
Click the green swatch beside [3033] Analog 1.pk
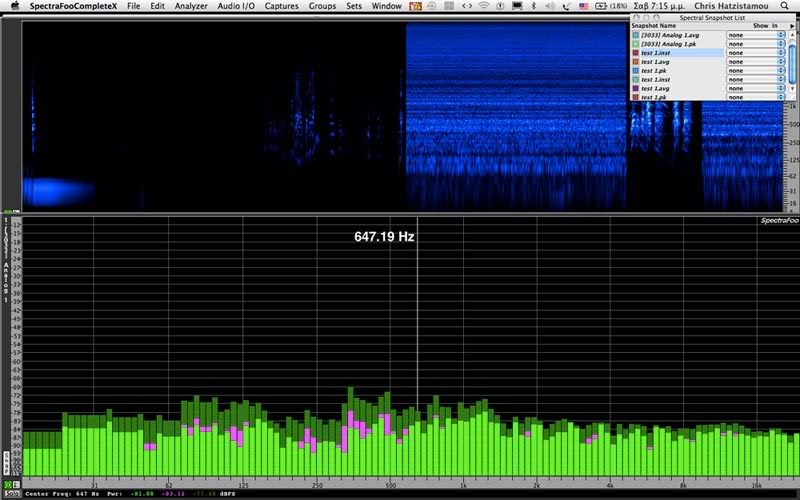(635, 43)
